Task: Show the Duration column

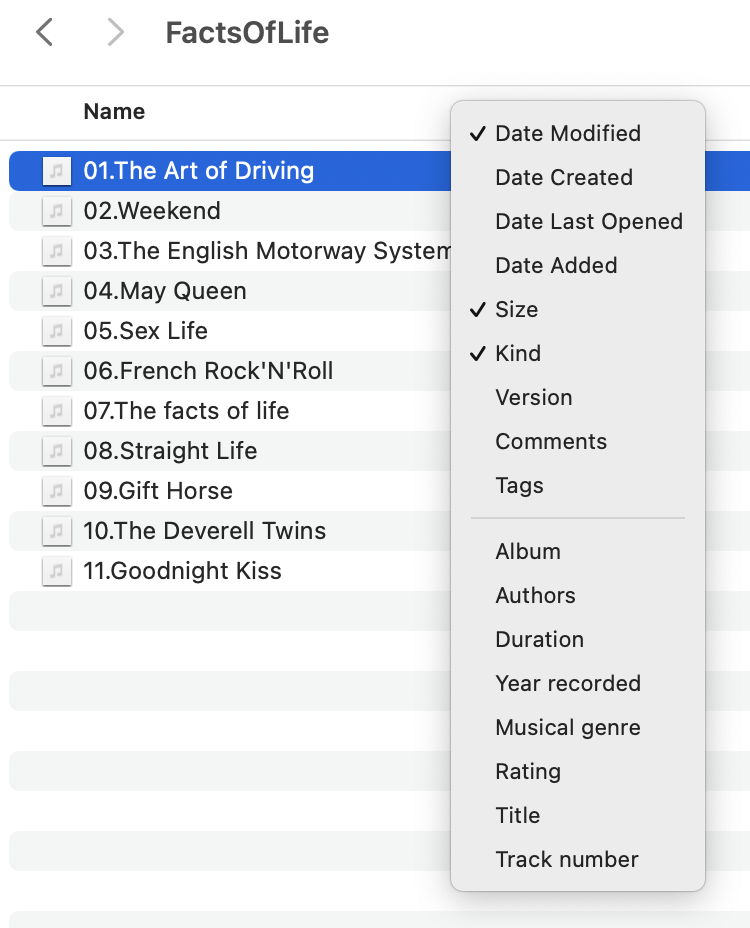Action: pos(539,639)
